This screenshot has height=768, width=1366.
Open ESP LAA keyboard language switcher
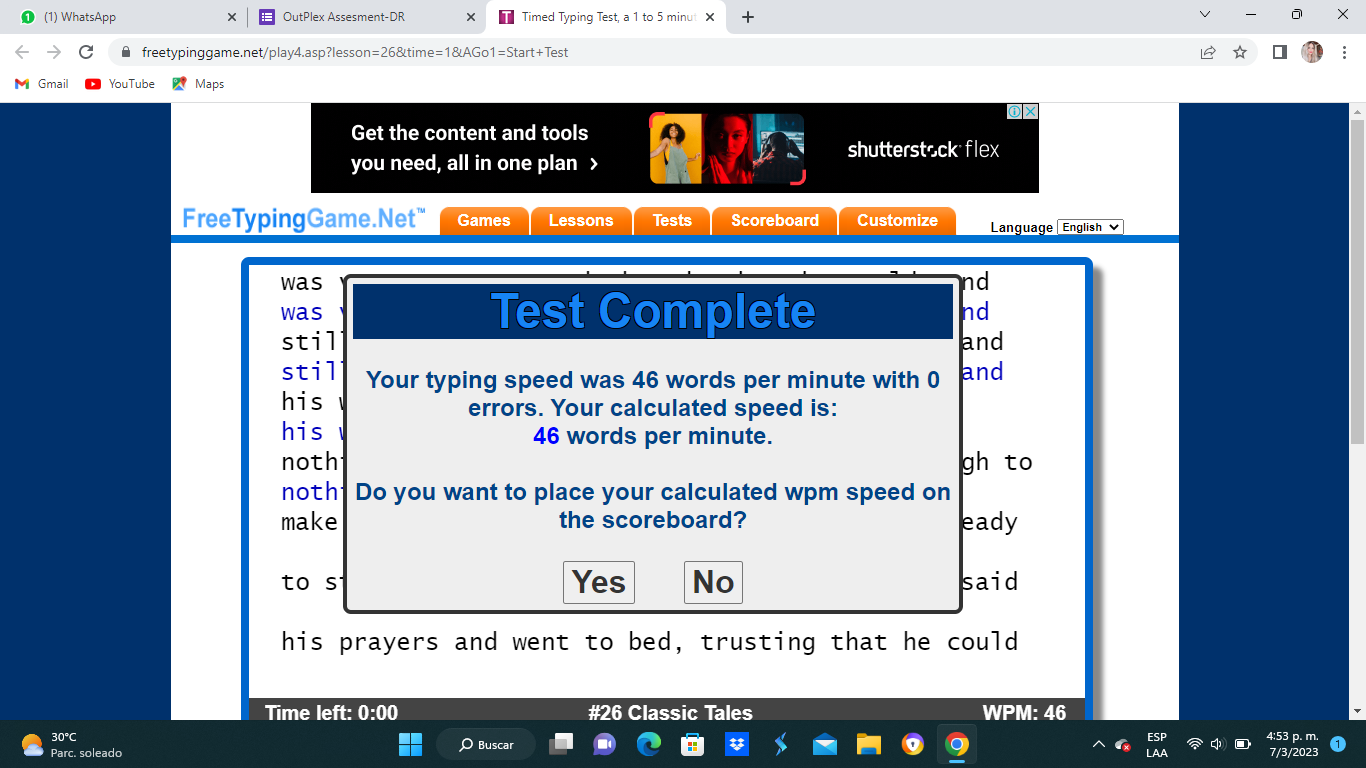coord(1157,744)
